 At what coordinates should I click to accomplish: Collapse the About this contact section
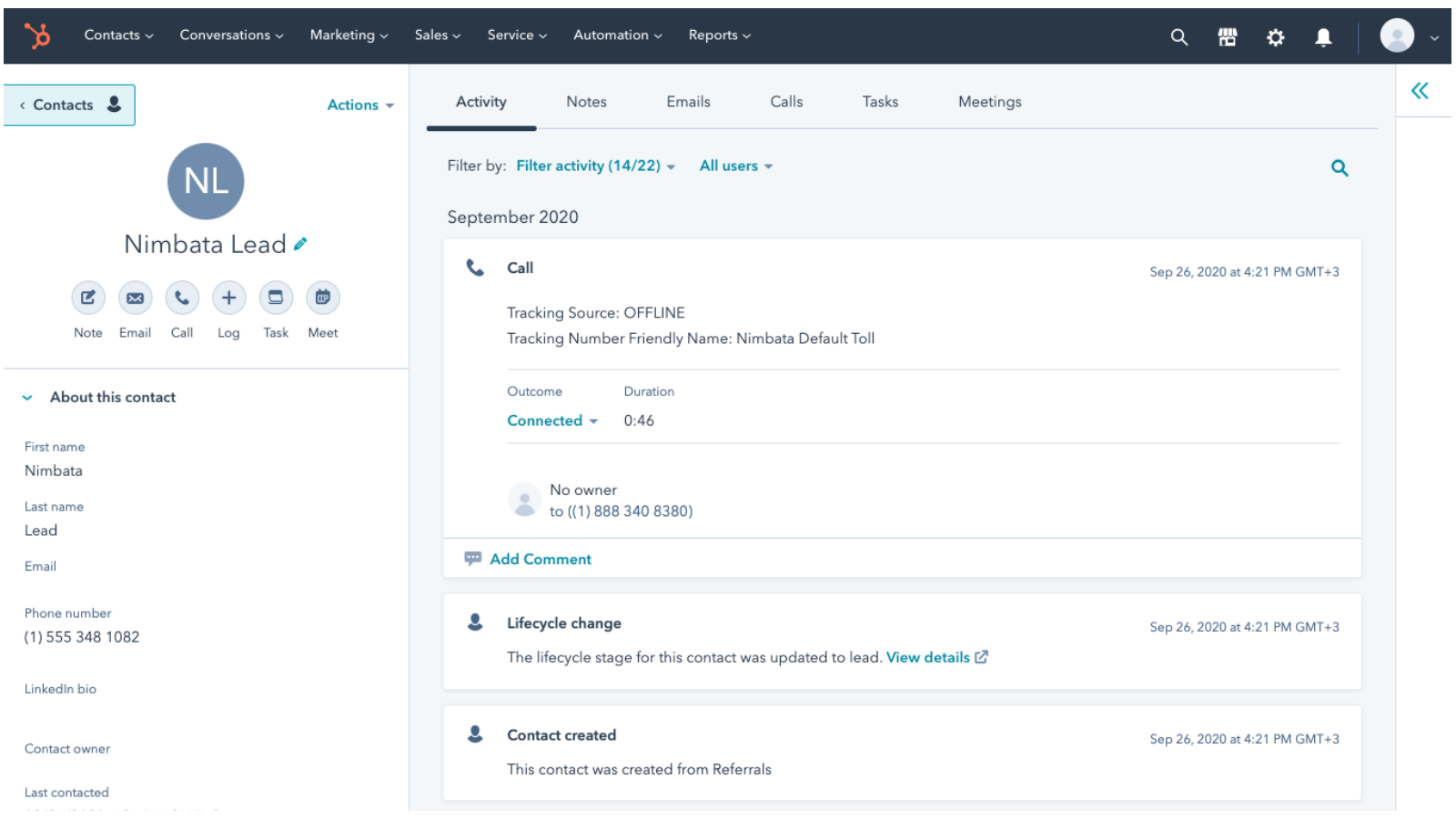tap(27, 398)
